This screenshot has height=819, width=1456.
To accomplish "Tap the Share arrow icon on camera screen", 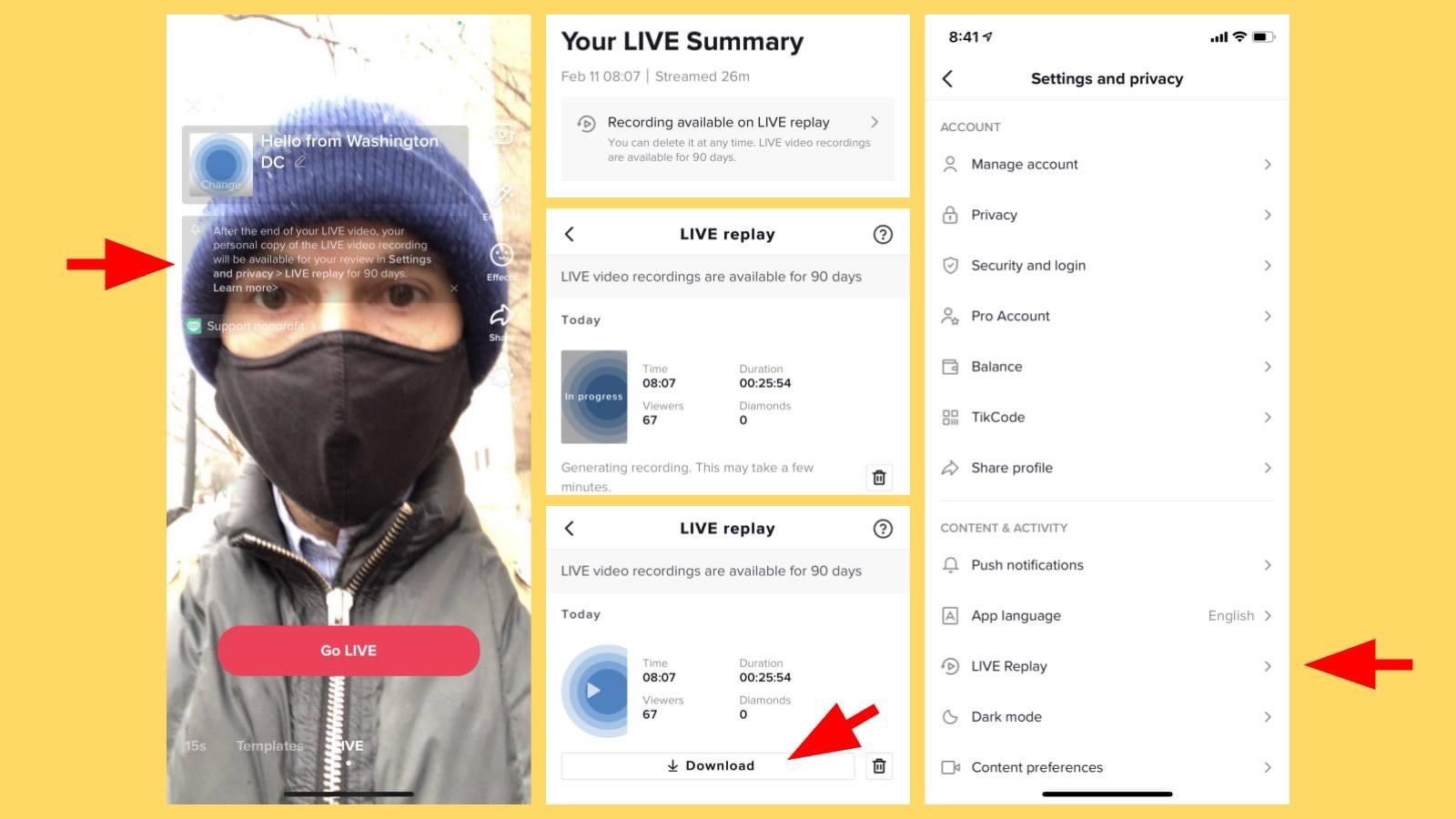I will point(501,316).
